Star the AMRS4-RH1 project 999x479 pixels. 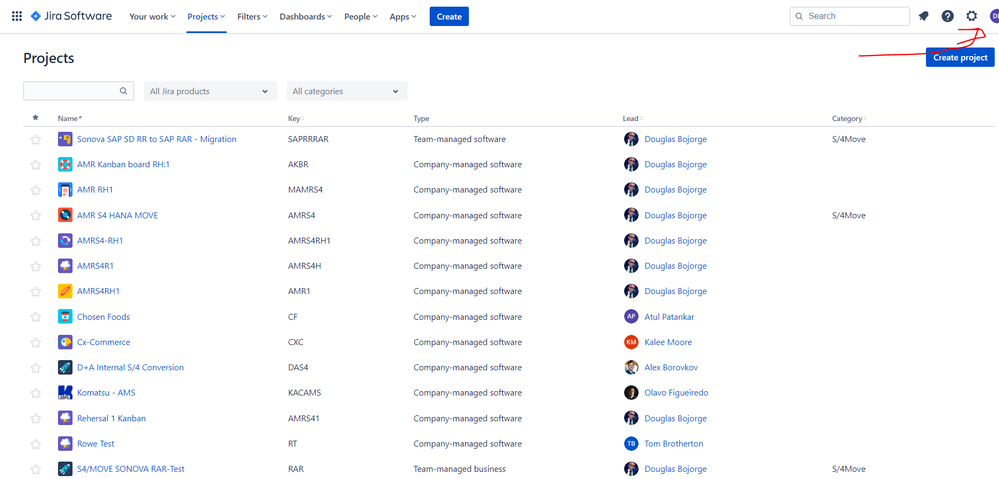coord(36,241)
